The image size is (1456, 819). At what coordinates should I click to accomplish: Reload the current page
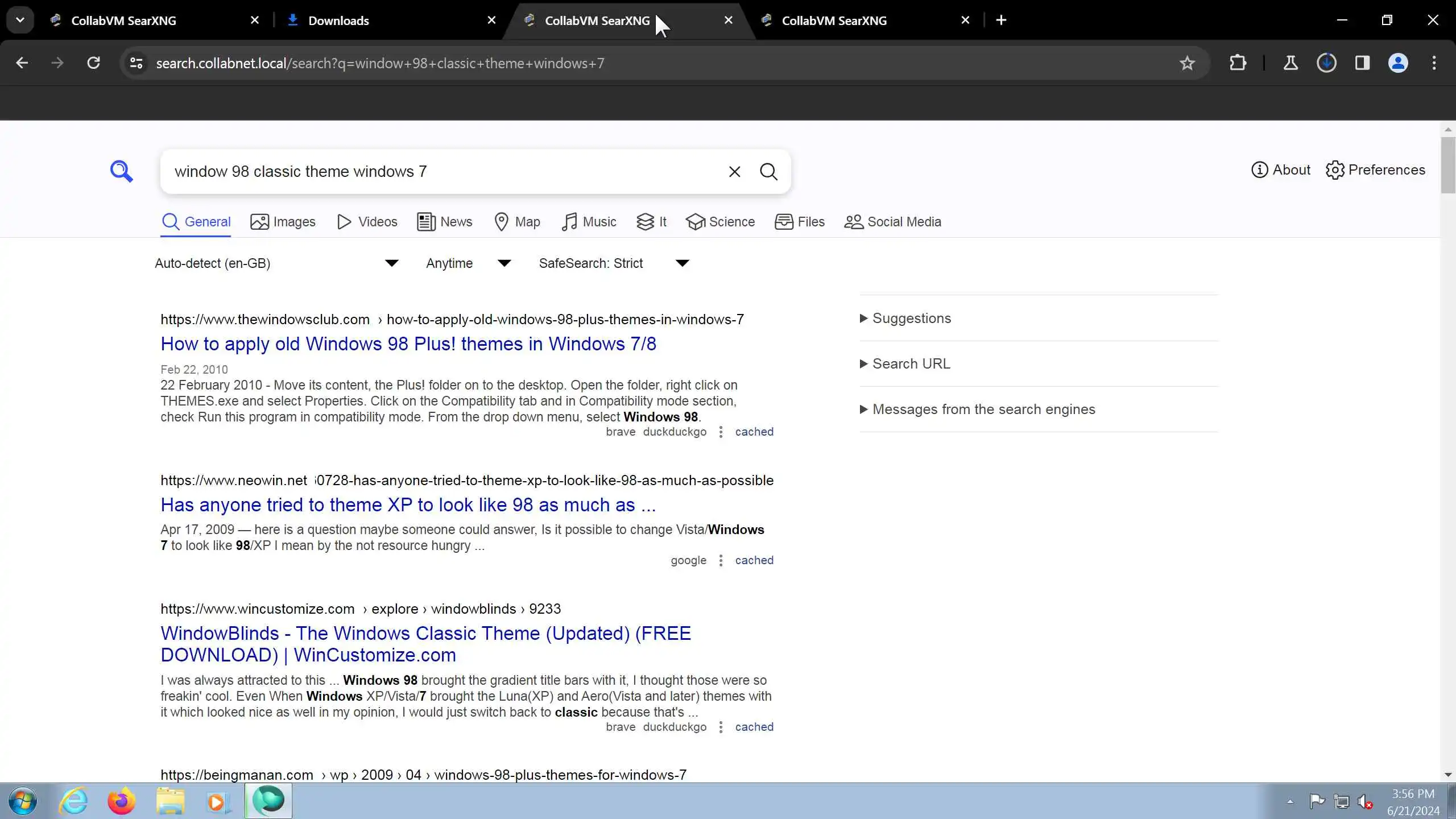click(94, 63)
